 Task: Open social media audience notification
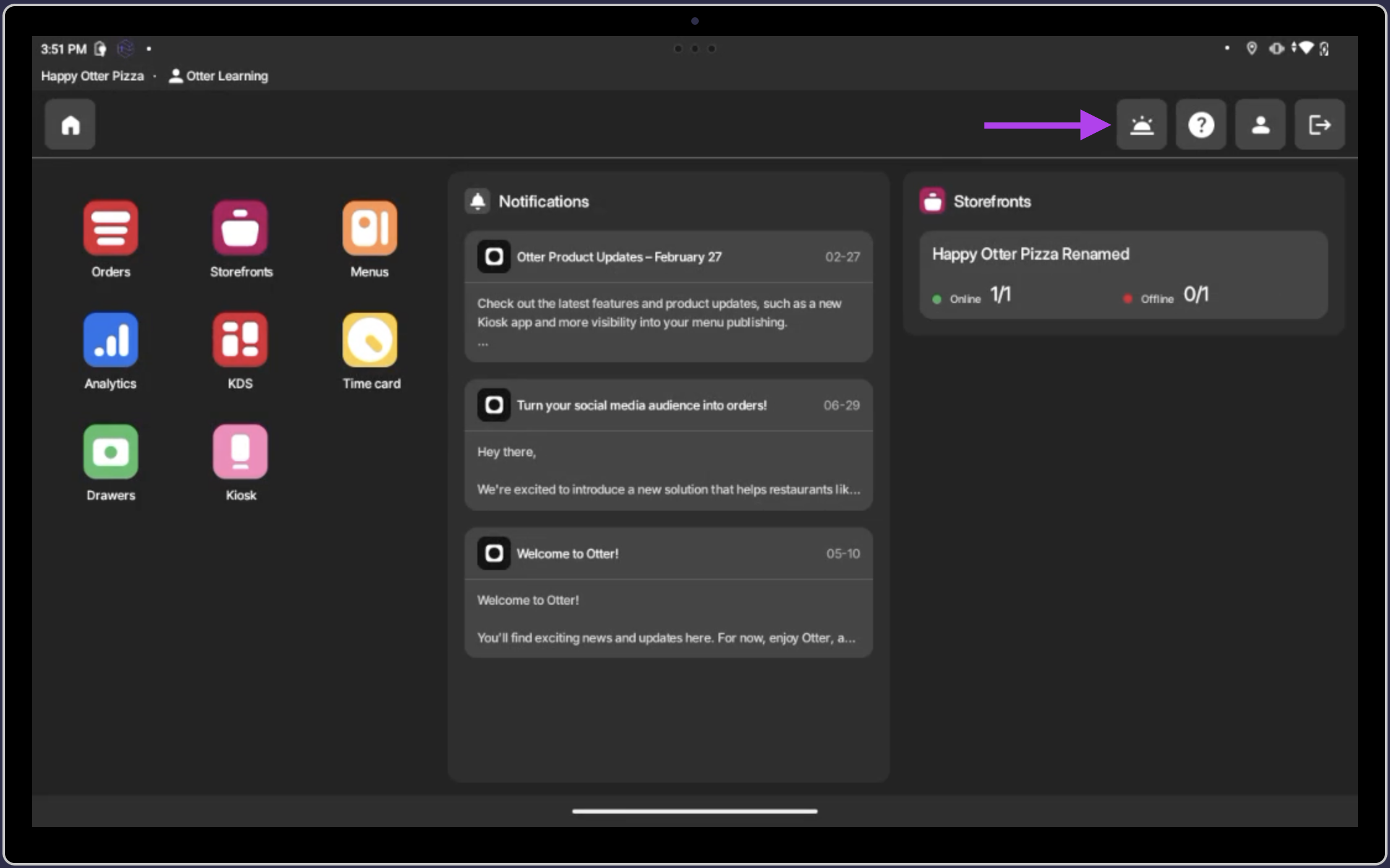(x=668, y=445)
